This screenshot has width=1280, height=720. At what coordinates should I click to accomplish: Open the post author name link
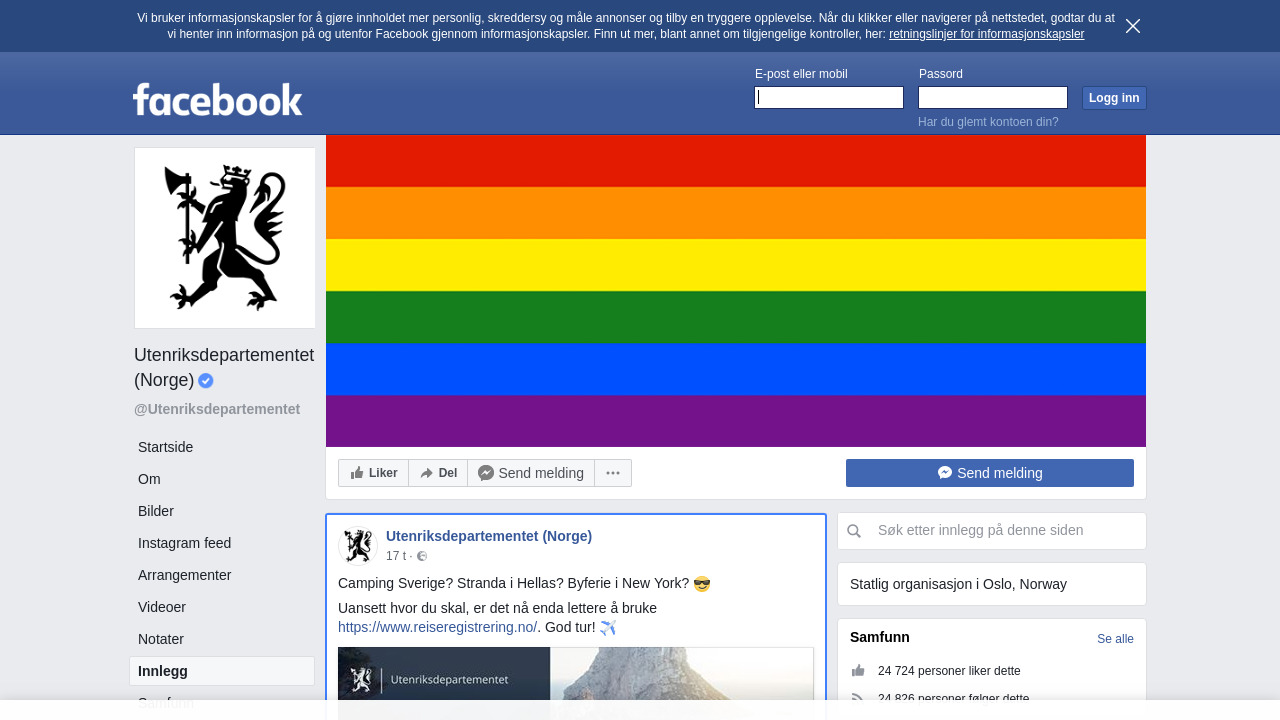489,536
